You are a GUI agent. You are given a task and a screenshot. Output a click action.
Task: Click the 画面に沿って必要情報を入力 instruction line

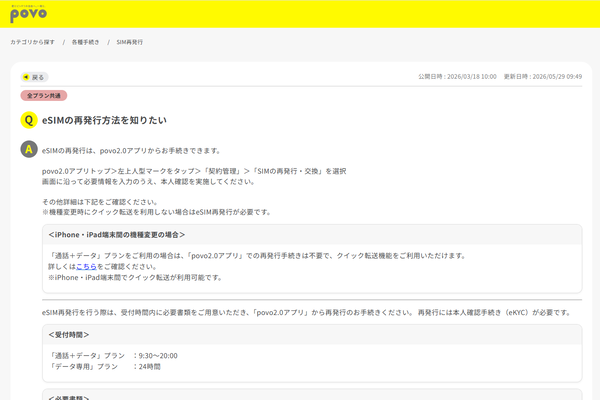(x=148, y=181)
